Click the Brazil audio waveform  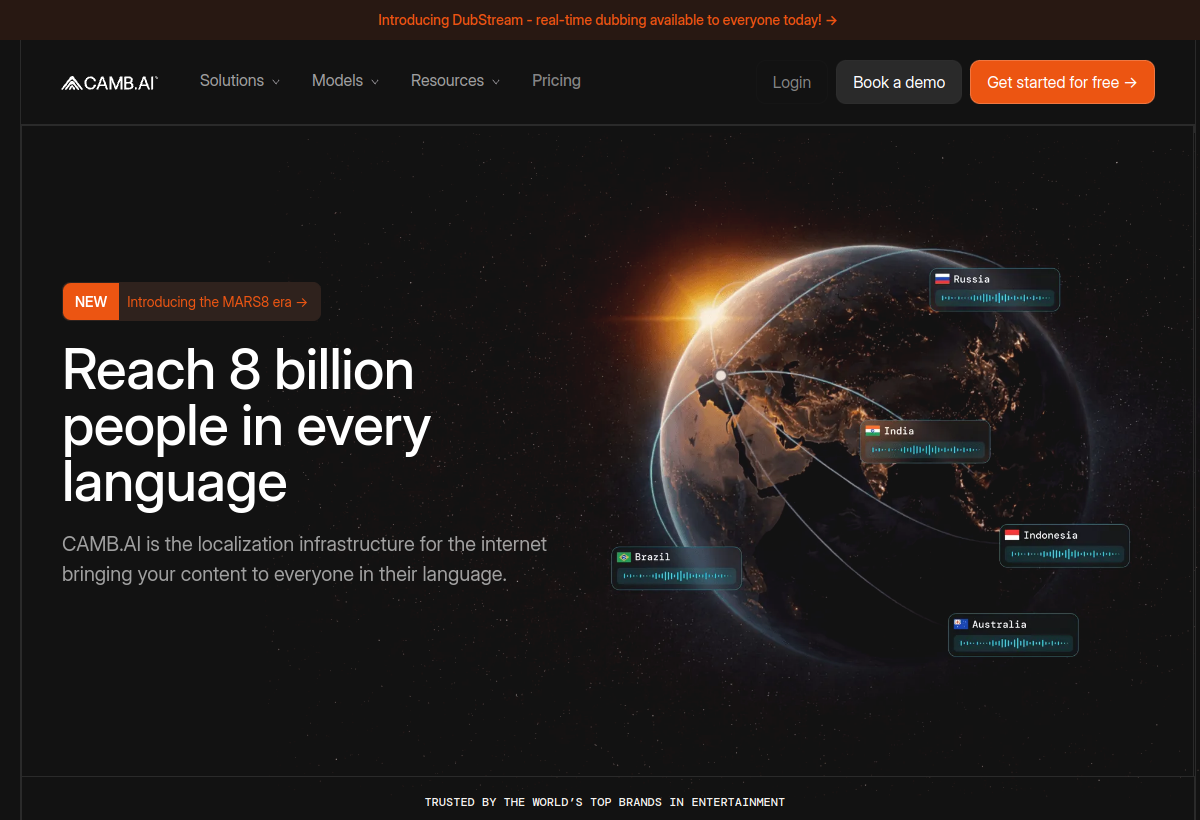(676, 576)
